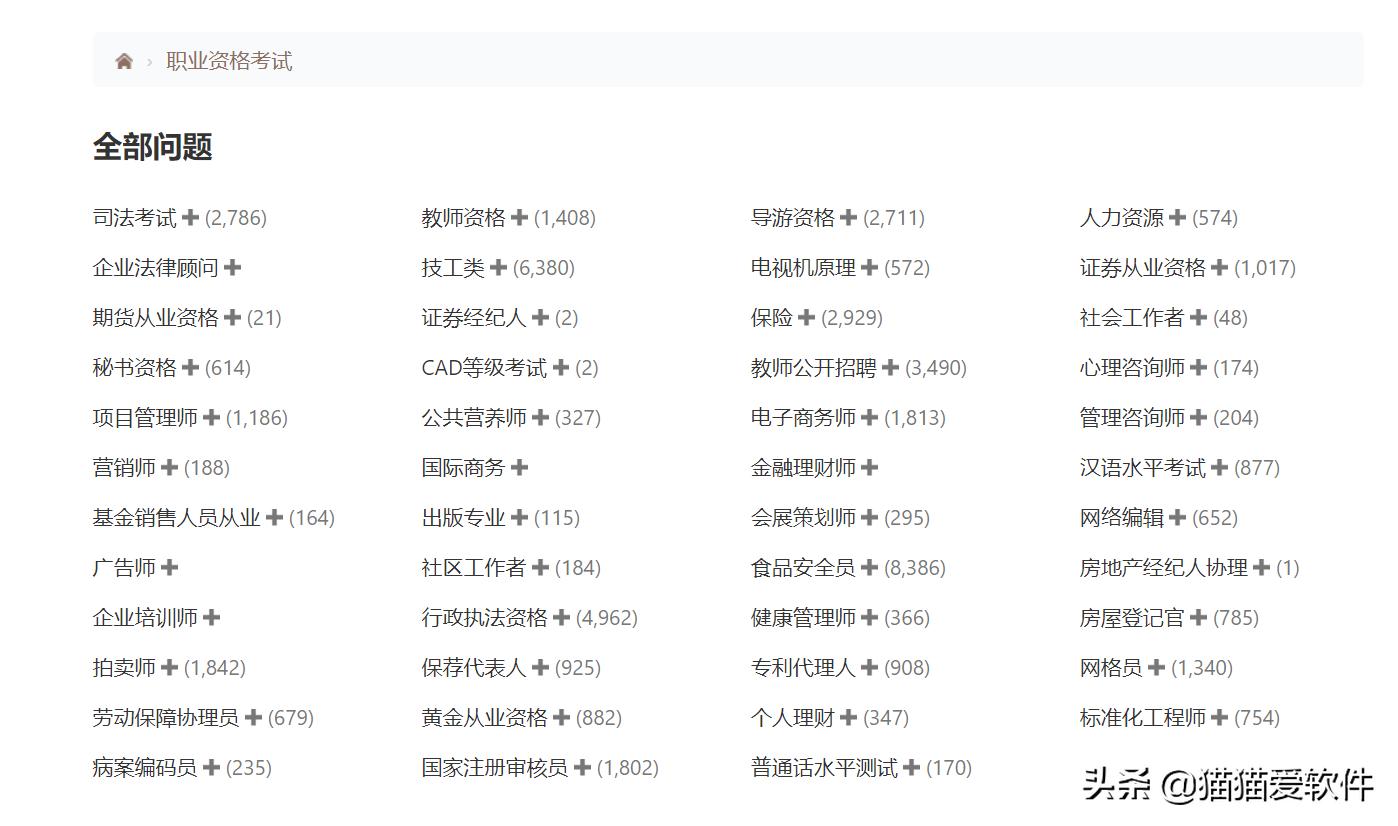
Task: Click the home icon in the breadcrumb
Action: [x=124, y=60]
